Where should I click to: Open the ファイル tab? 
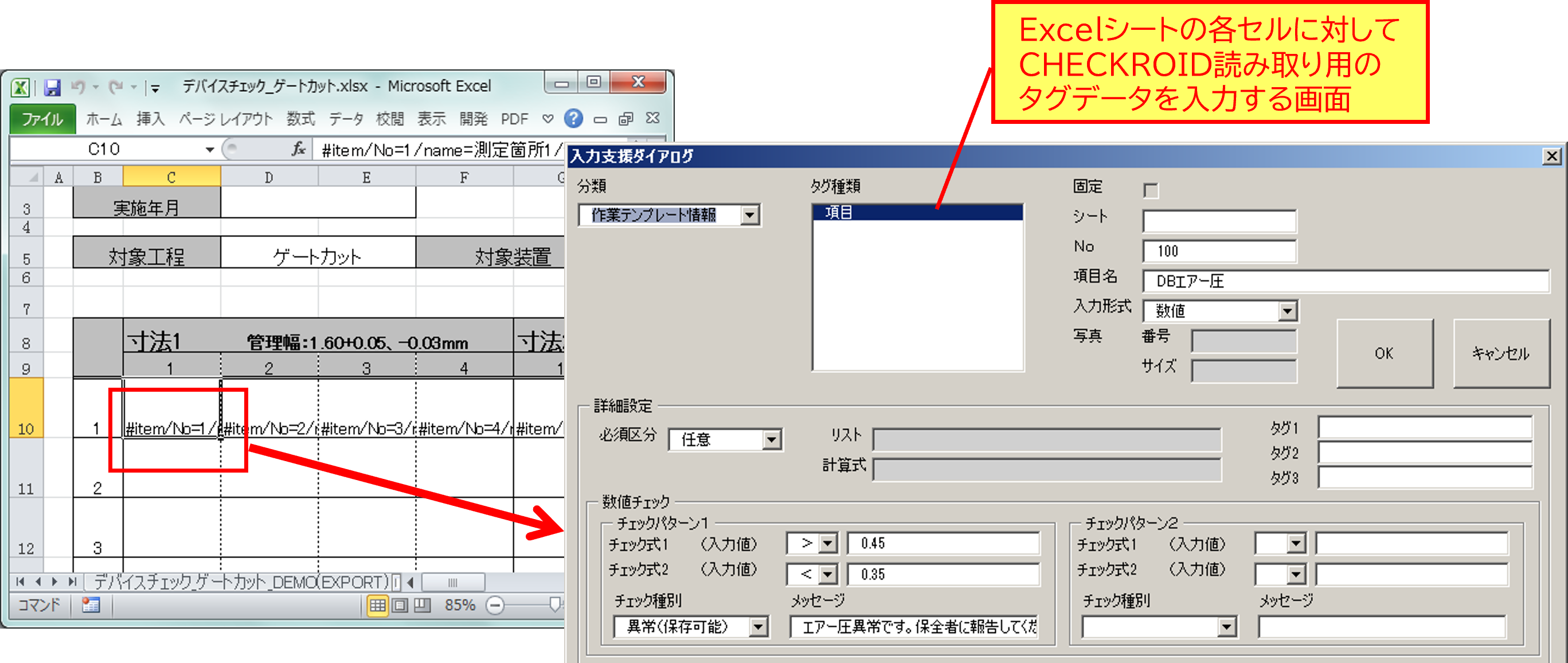click(42, 119)
